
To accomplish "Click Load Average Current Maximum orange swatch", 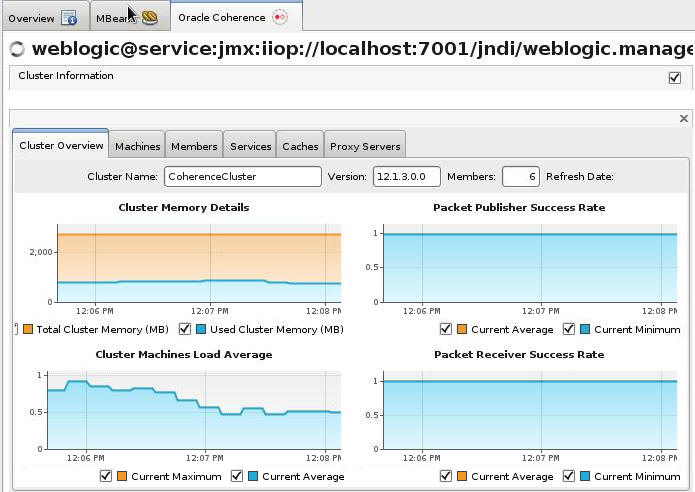I will [x=122, y=476].
